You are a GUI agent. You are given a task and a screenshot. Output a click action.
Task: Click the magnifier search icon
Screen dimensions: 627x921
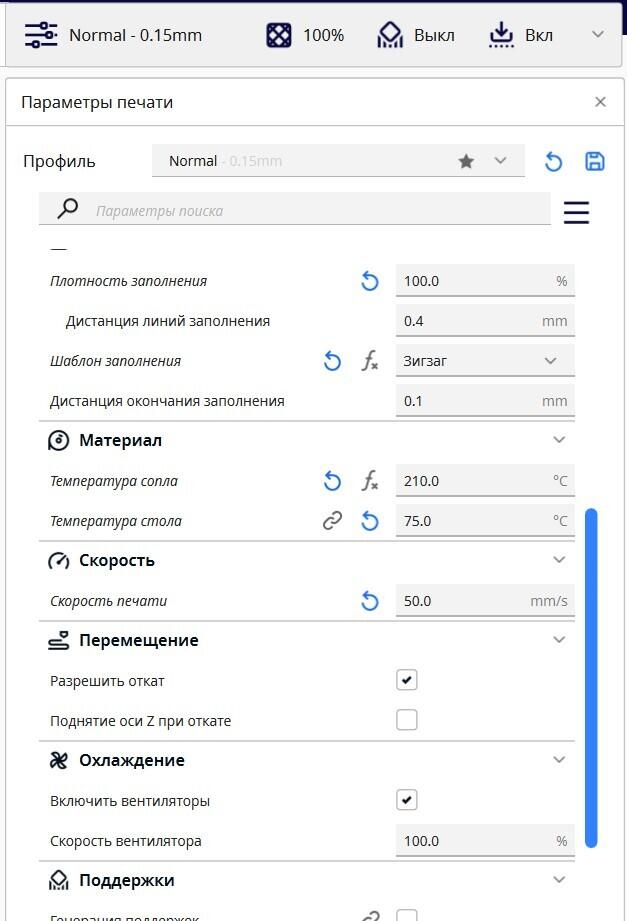(x=68, y=209)
